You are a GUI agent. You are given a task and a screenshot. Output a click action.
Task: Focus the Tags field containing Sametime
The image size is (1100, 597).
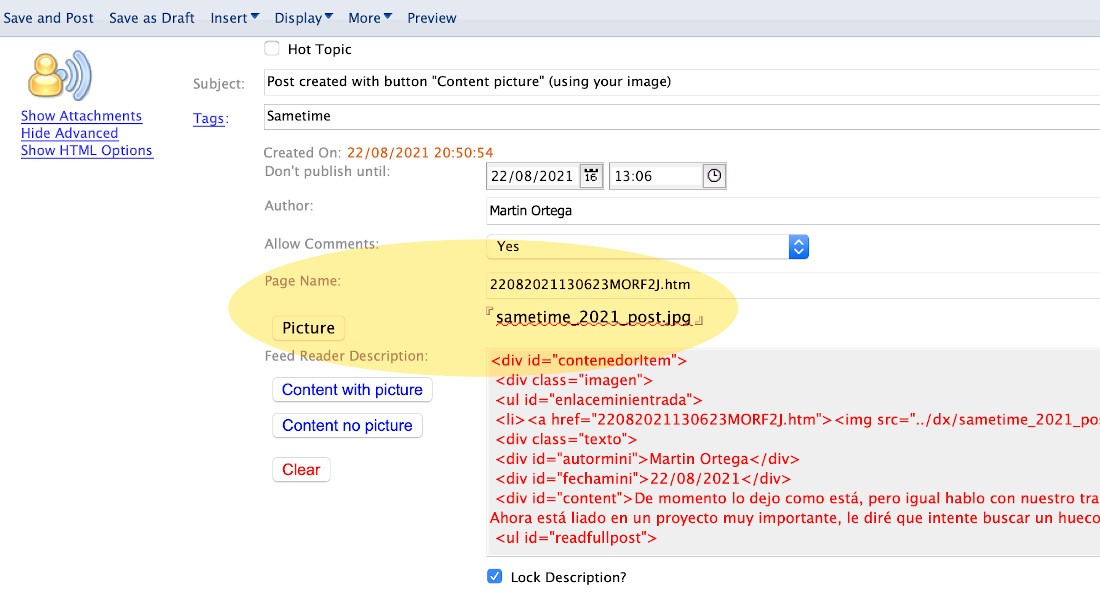[x=682, y=116]
